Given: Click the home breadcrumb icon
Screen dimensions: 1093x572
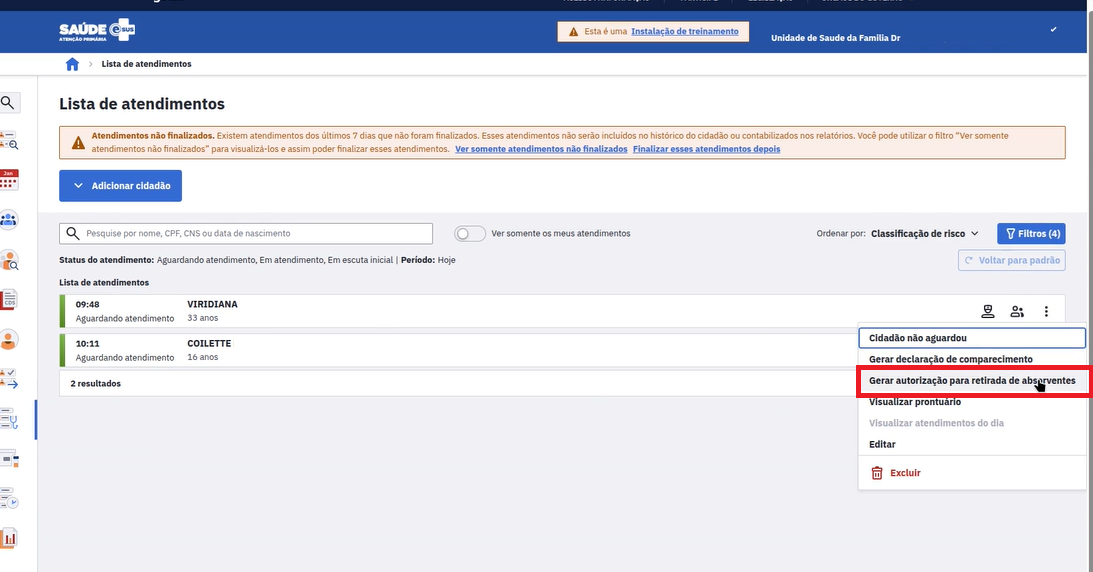Looking at the screenshot, I should click(72, 64).
